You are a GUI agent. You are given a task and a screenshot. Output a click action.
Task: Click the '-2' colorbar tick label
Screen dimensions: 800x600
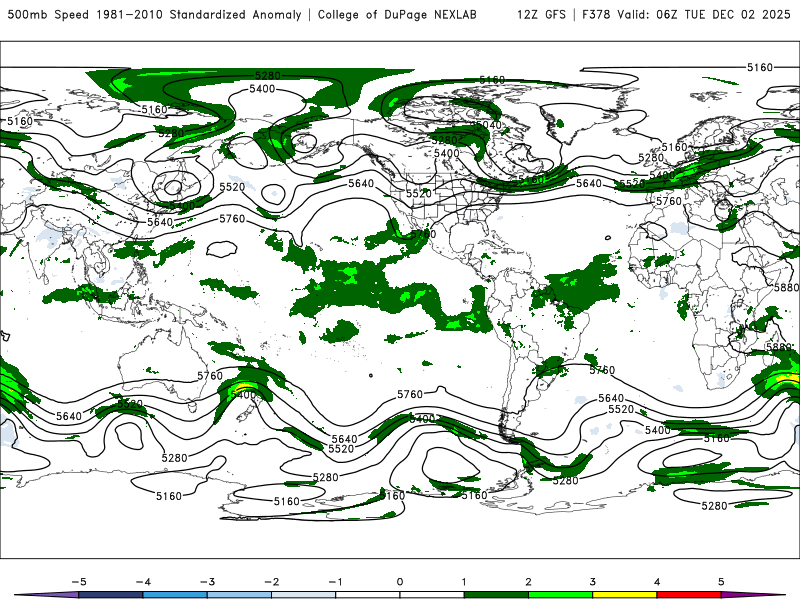271,582
